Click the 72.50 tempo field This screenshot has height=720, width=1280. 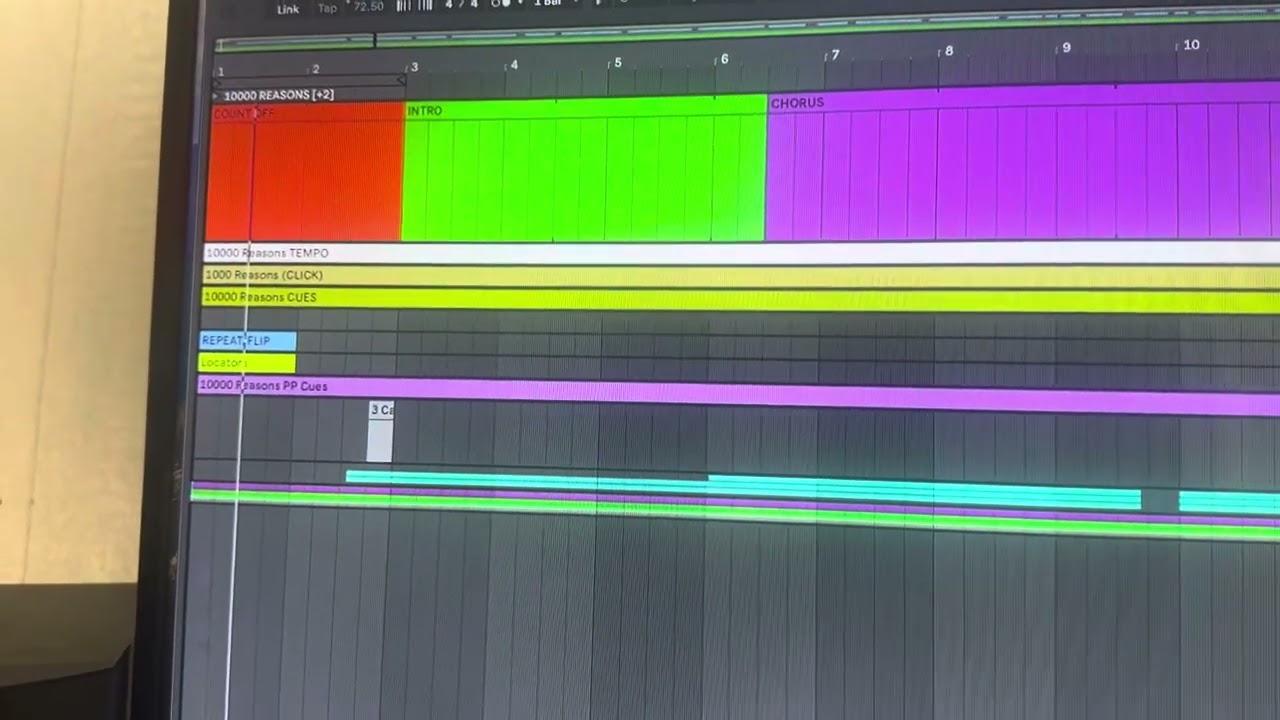[x=368, y=7]
